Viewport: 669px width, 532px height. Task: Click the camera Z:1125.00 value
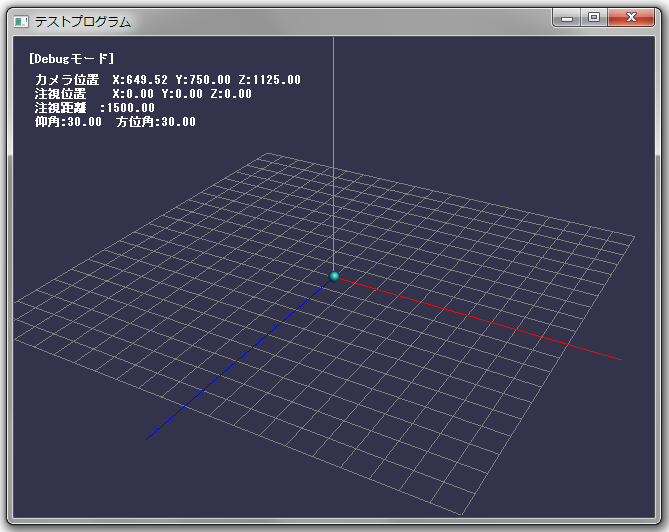click(x=269, y=80)
